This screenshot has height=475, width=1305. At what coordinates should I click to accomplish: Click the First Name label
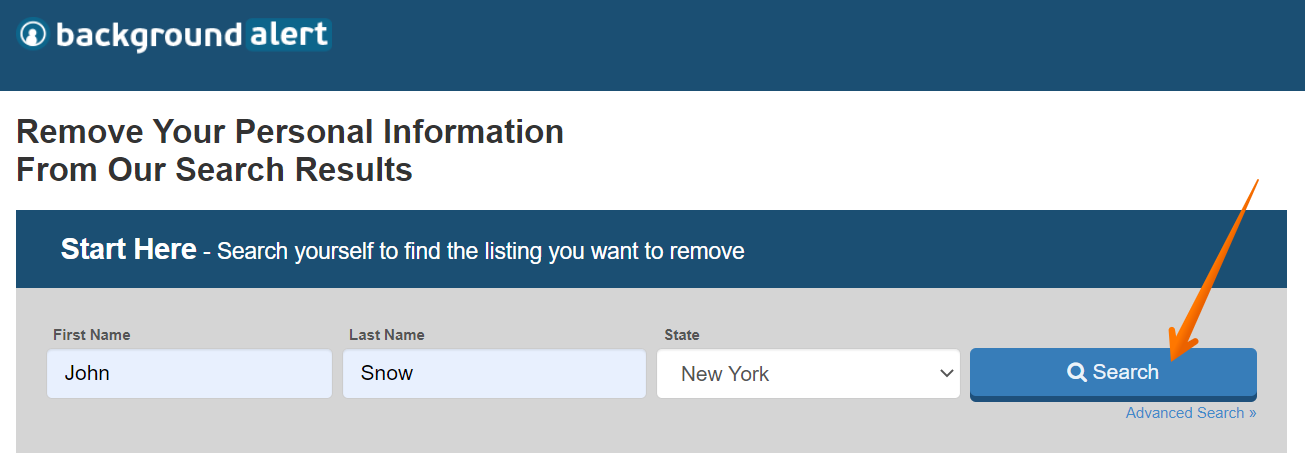(x=92, y=335)
